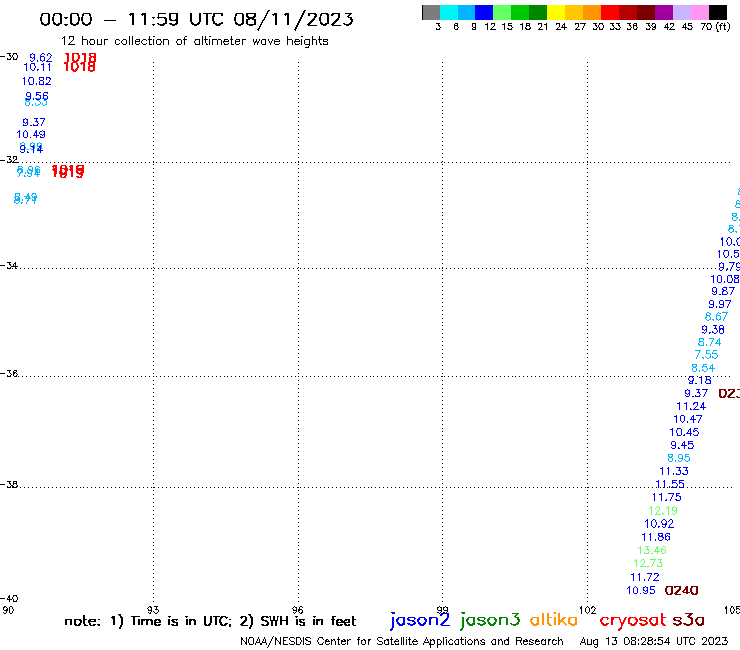
Task: Click the -34 latitude axis label
Action: tap(9, 266)
